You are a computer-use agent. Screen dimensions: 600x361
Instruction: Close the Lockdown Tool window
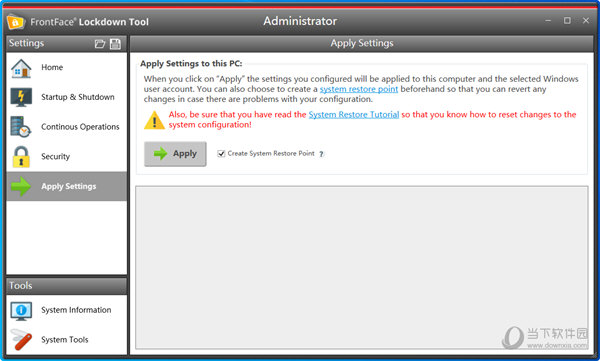[x=585, y=21]
